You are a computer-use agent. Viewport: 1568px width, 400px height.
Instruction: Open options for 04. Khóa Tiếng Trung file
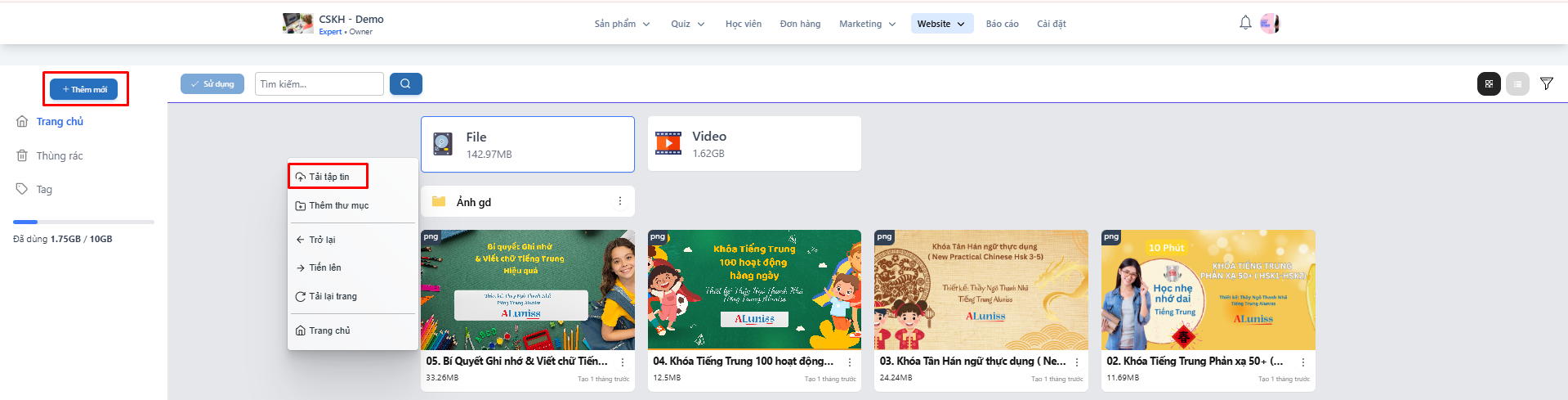[850, 362]
